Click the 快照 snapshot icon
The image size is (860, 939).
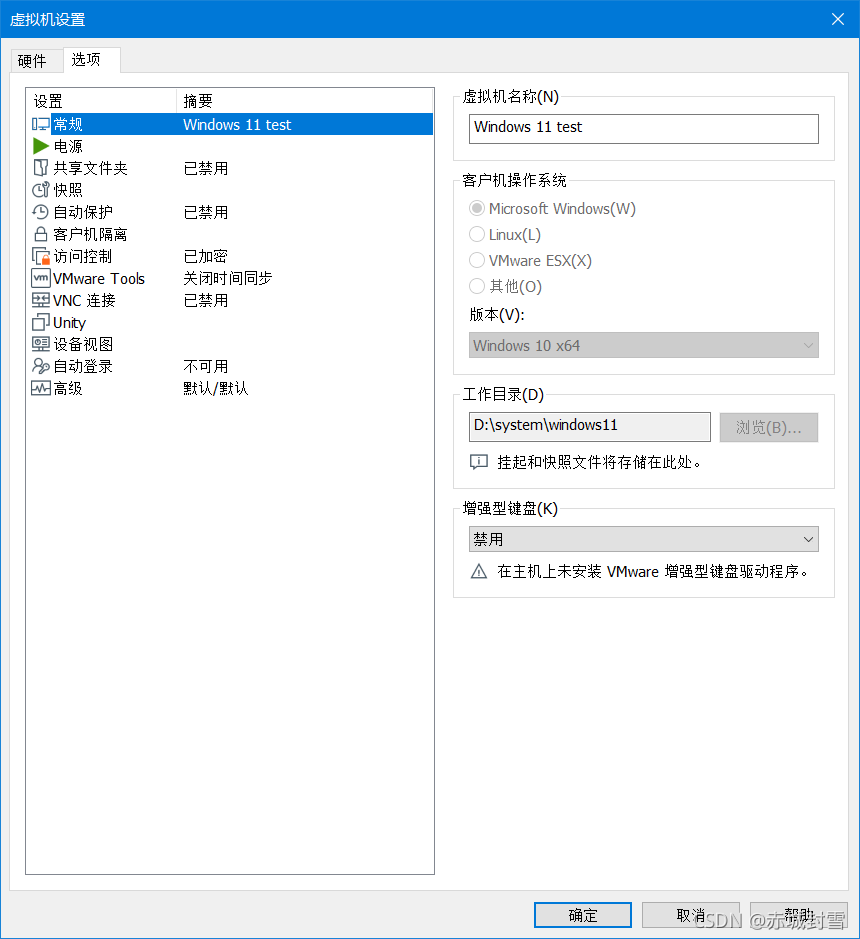[41, 190]
